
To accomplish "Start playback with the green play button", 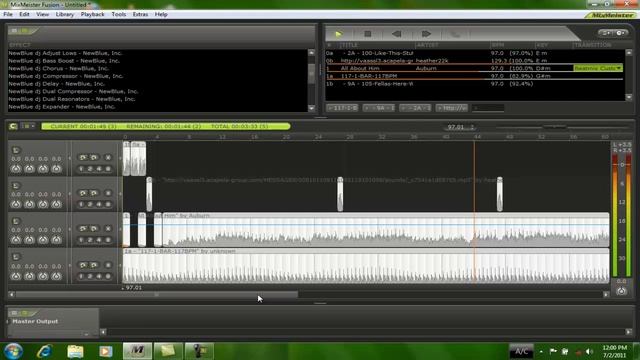I will (338, 34).
